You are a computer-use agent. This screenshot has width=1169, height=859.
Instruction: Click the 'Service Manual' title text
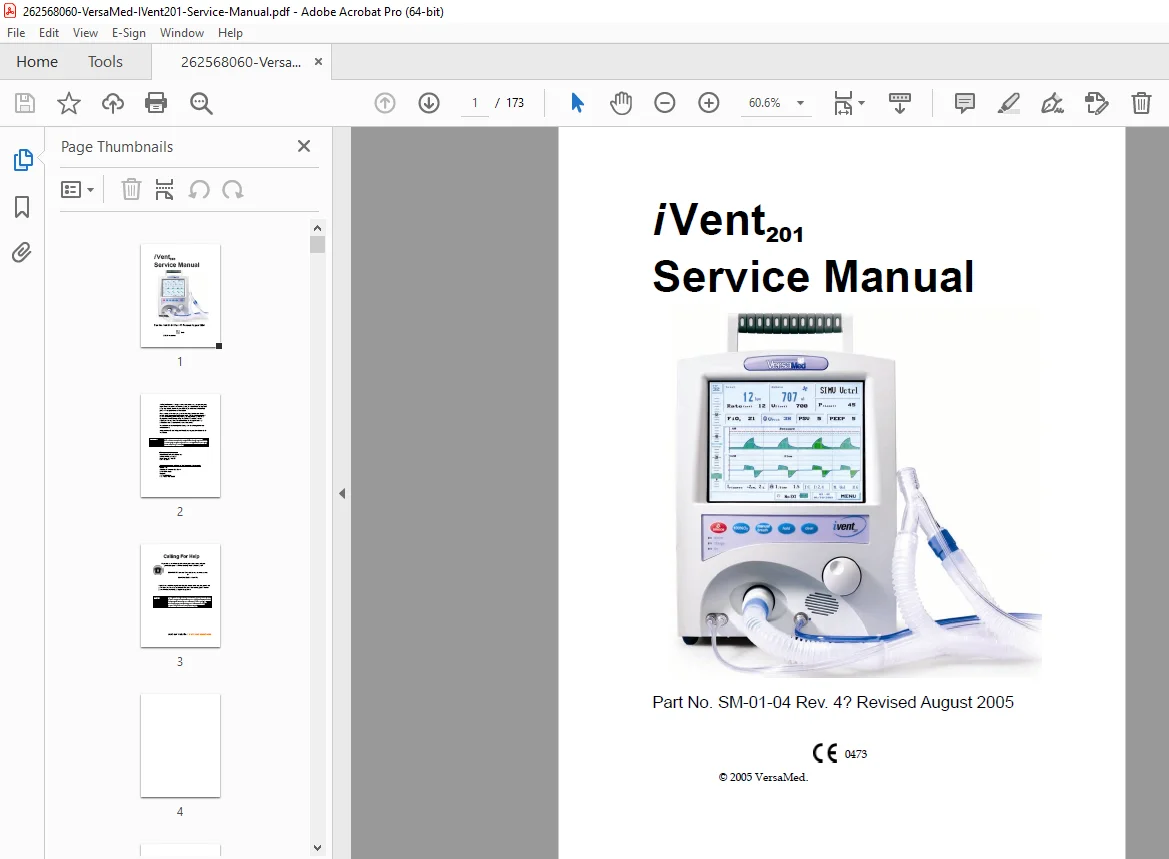(813, 277)
